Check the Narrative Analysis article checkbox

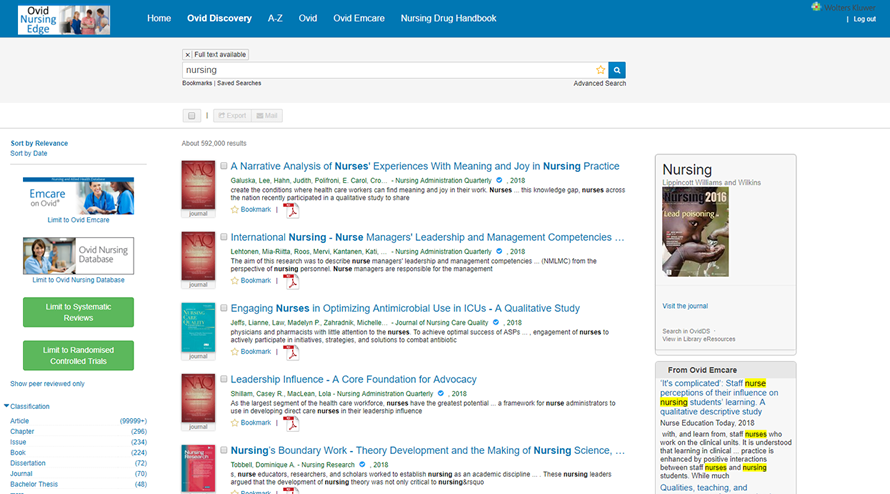pyautogui.click(x=224, y=166)
